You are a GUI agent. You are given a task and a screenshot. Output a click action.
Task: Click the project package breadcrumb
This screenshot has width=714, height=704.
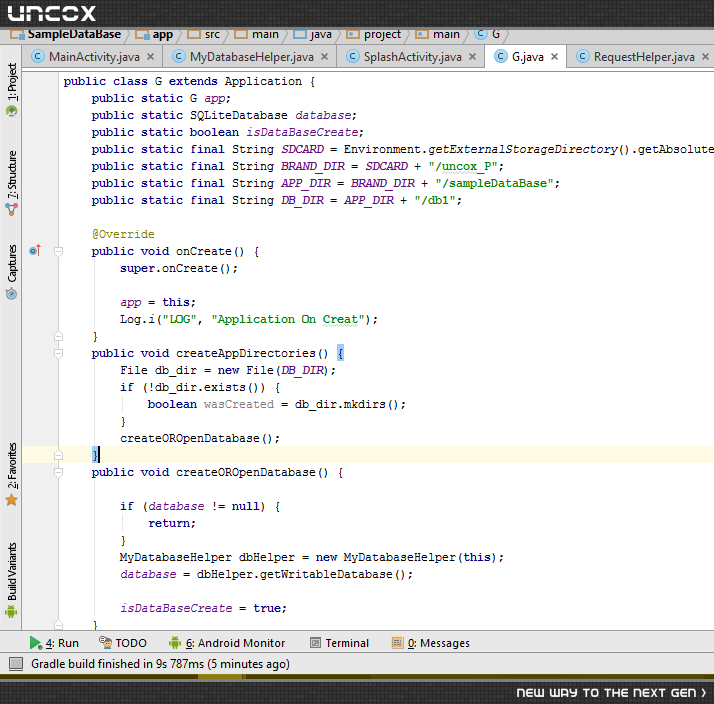tap(373, 34)
